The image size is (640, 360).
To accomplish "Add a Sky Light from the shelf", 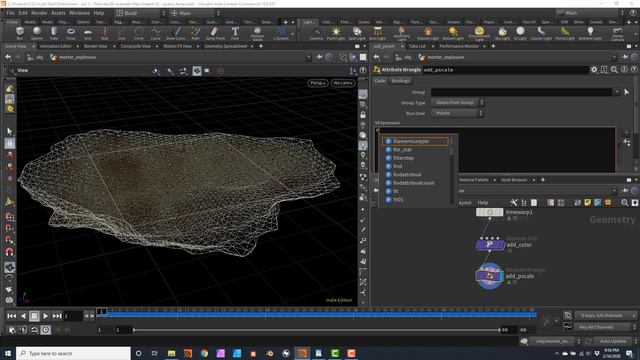I will pos(502,33).
